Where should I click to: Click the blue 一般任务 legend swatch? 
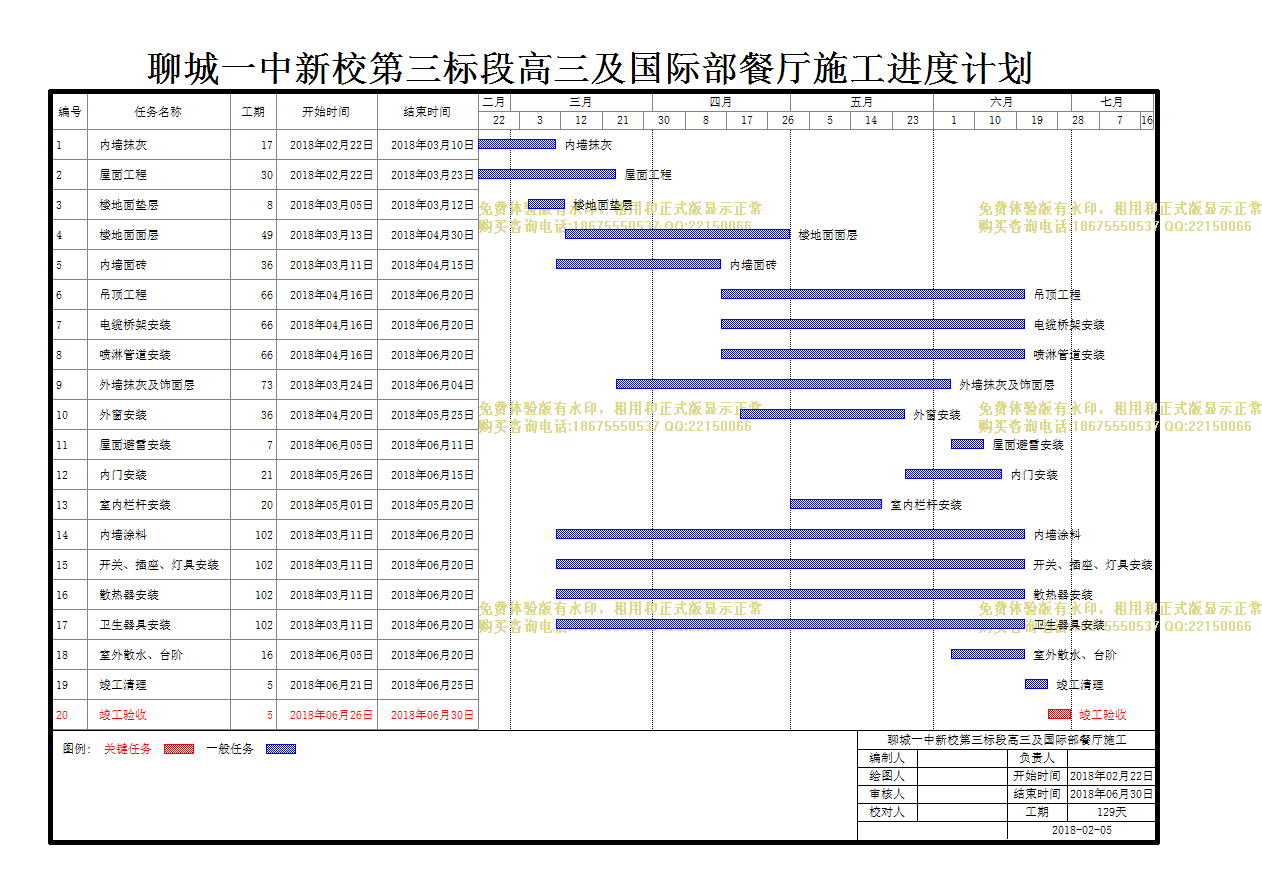pyautogui.click(x=281, y=749)
